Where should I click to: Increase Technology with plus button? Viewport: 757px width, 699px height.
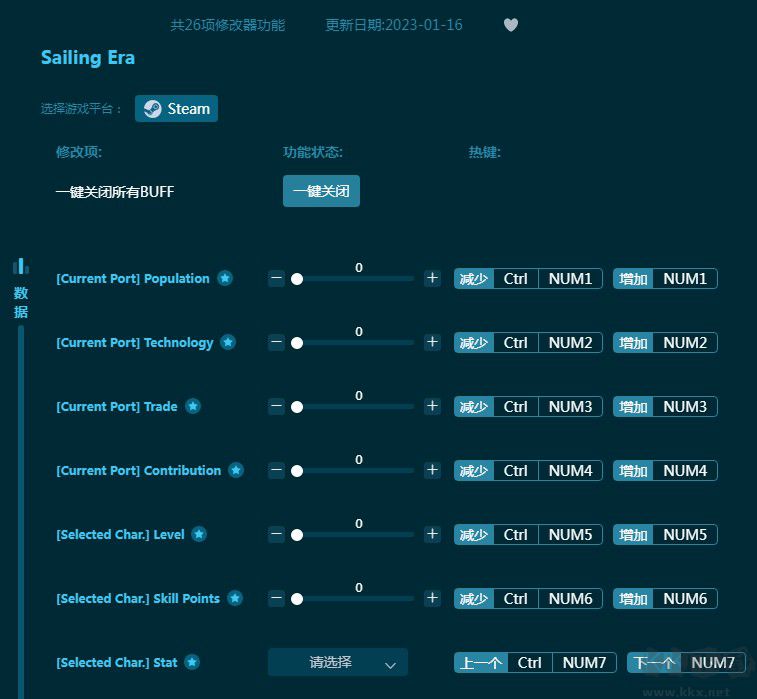pos(432,342)
